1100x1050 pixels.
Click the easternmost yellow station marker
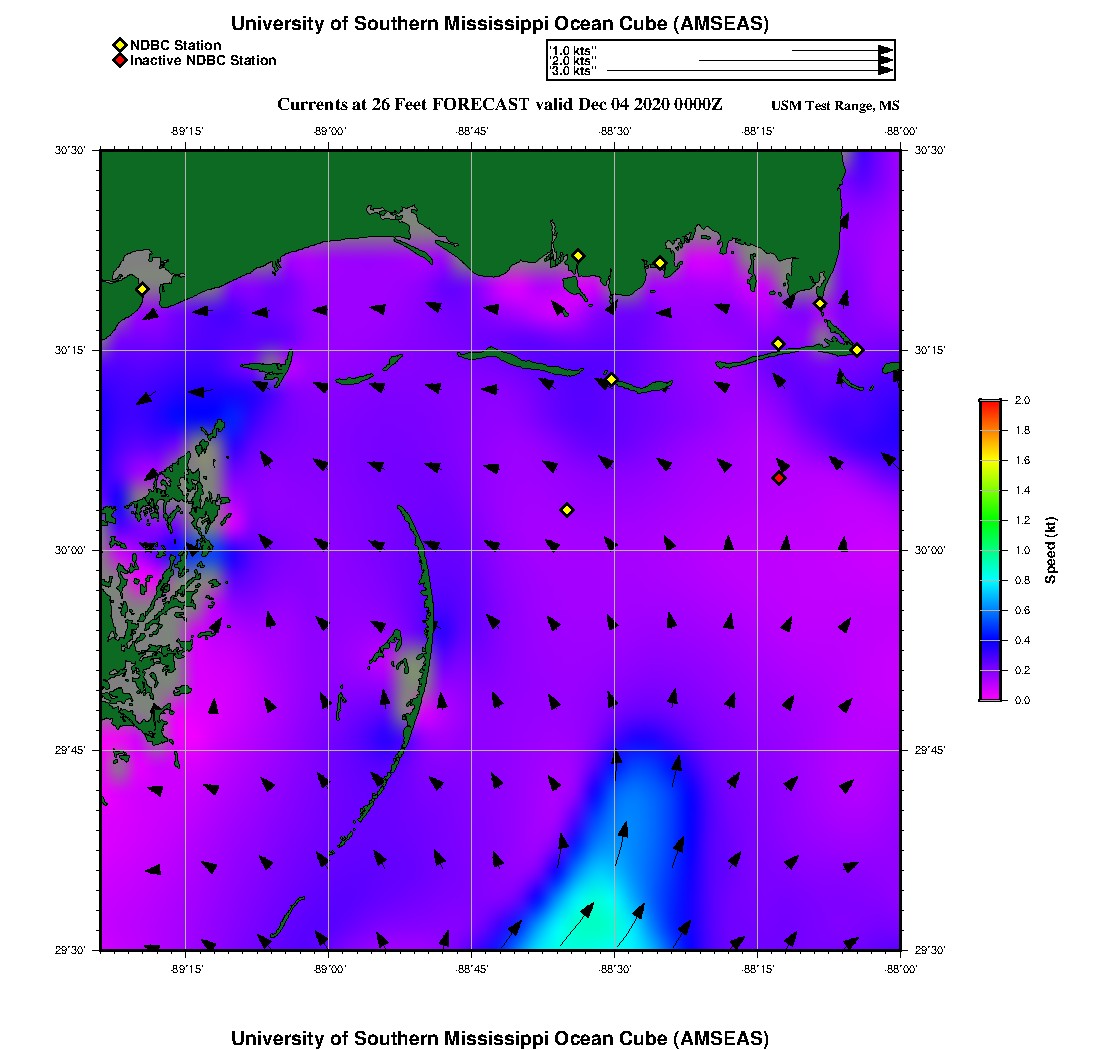[857, 349]
